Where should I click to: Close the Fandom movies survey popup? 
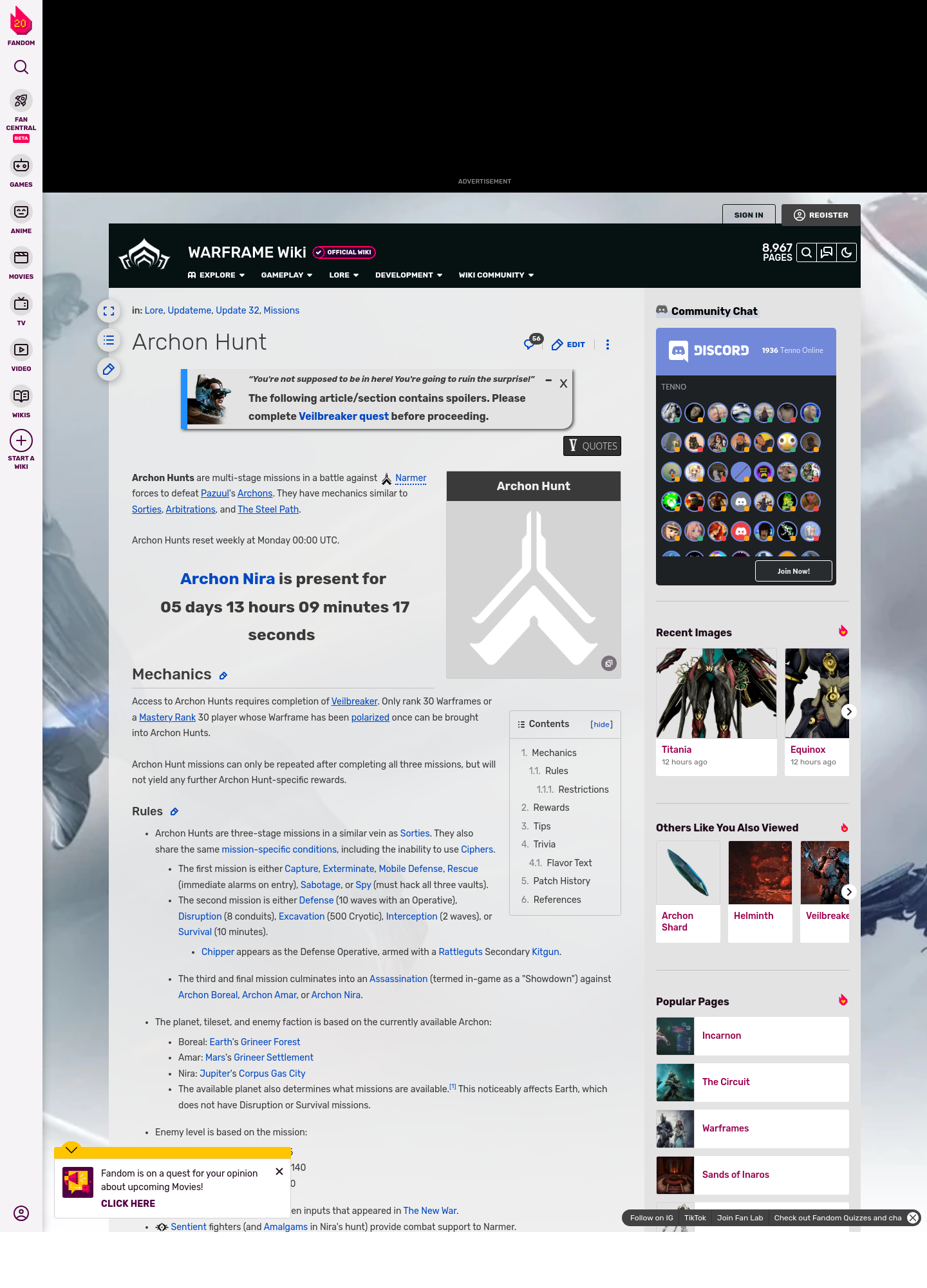279,1171
